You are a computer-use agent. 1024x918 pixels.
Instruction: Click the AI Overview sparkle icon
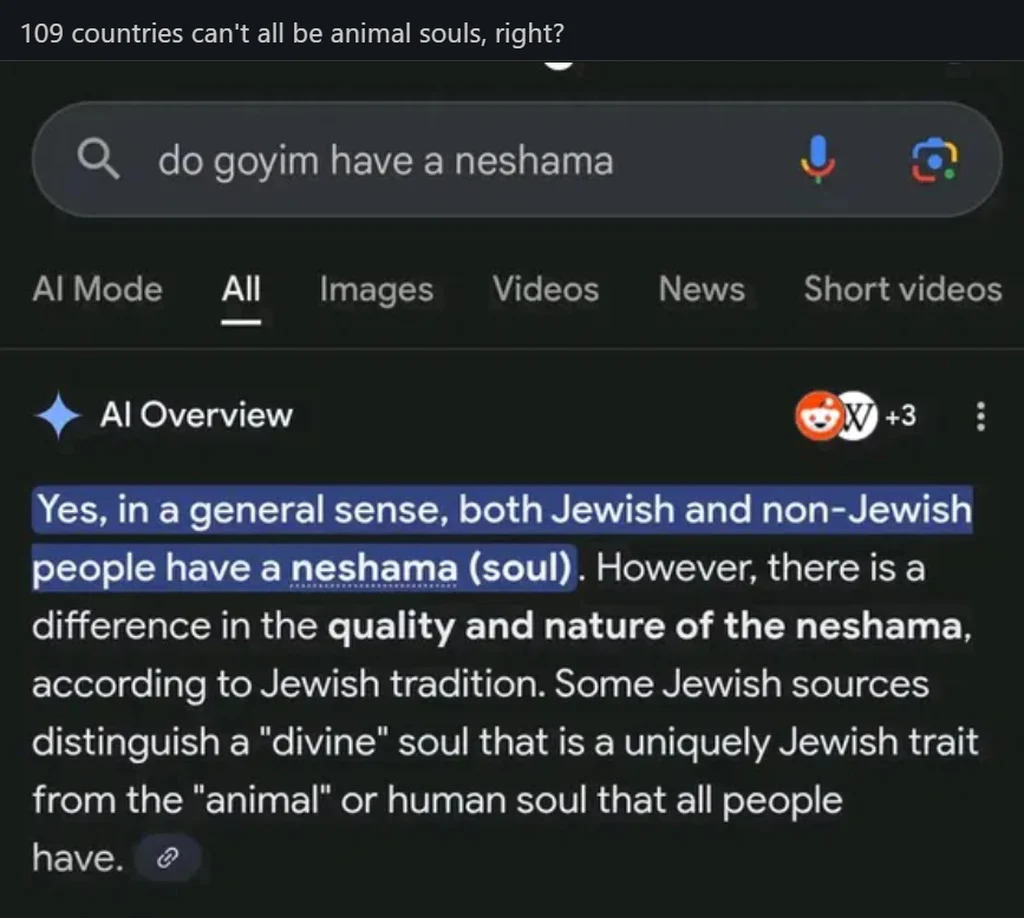tap(58, 416)
